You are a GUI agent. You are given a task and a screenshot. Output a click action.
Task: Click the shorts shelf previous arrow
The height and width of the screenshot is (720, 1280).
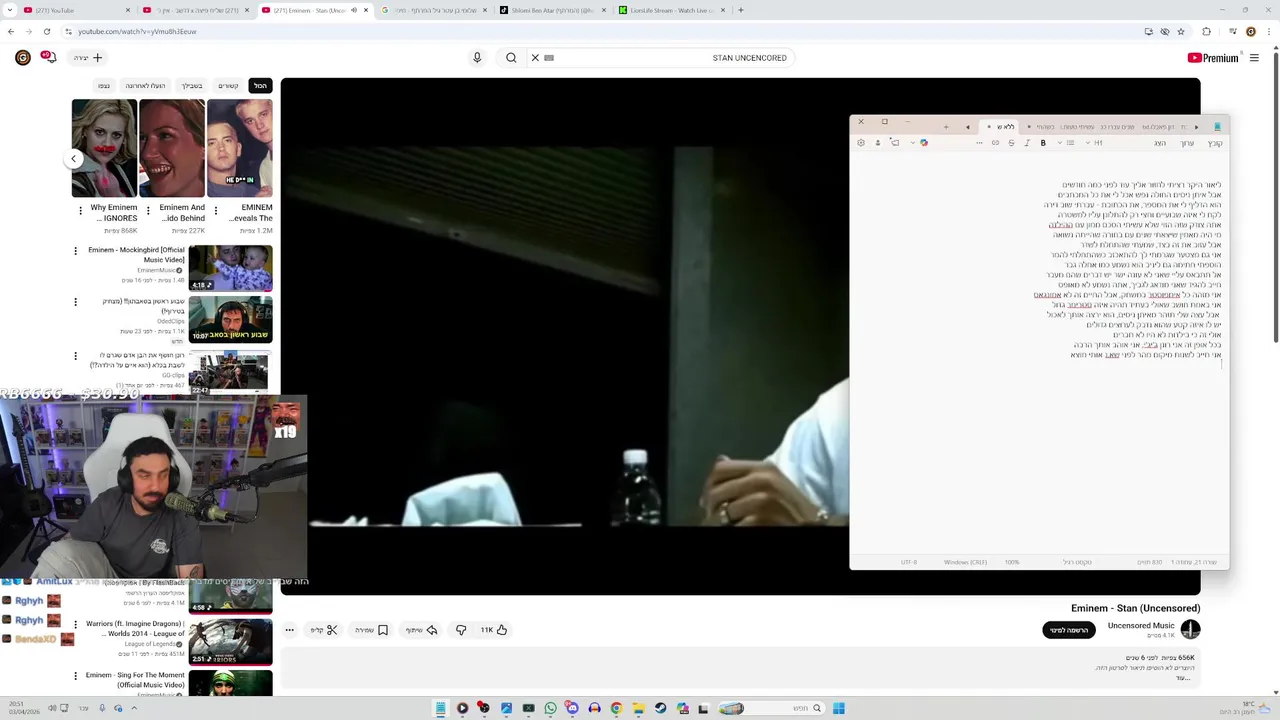coord(73,158)
